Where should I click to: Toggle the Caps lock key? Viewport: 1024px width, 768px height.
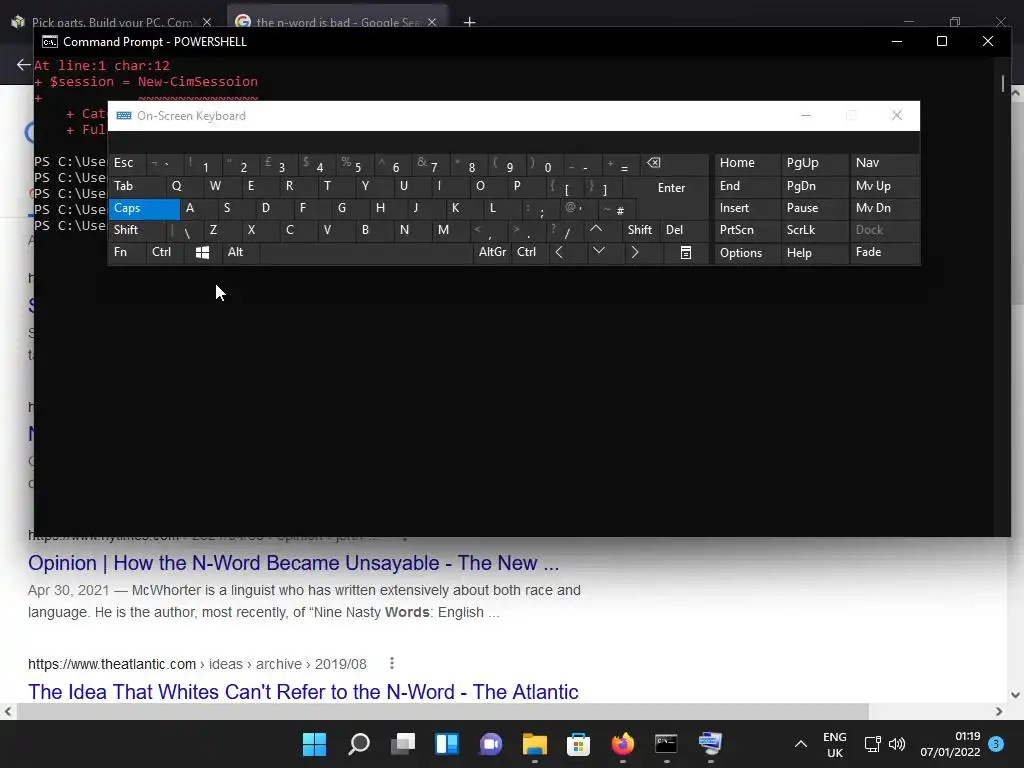pyautogui.click(x=144, y=208)
